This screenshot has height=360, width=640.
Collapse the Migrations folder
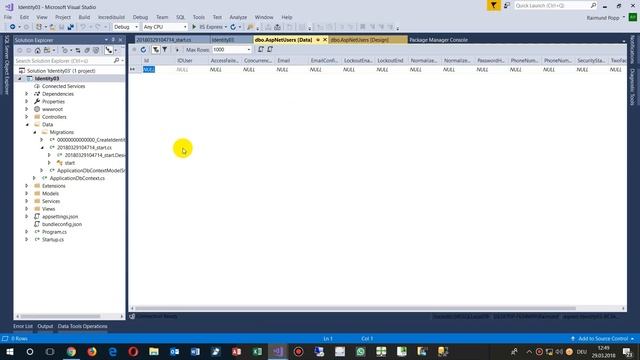[35, 132]
